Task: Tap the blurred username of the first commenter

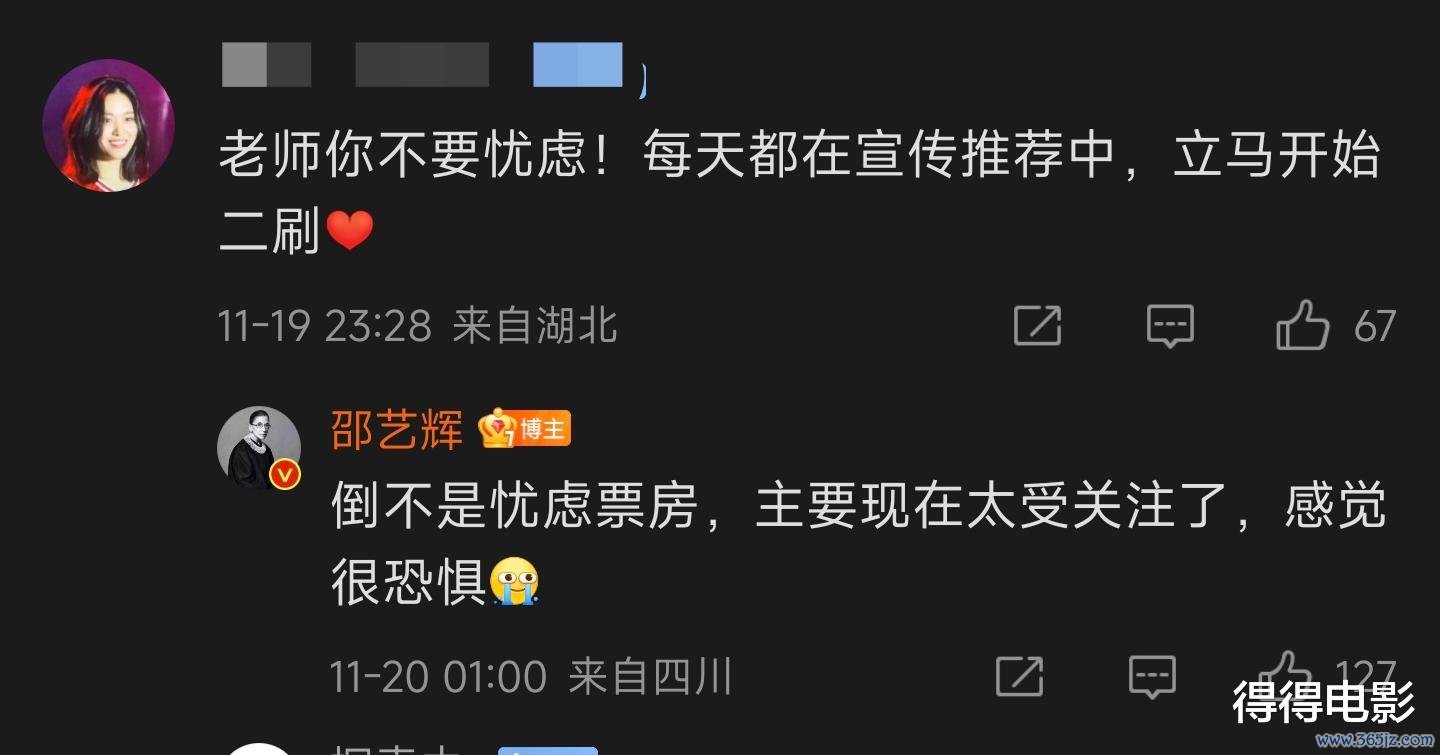Action: (x=355, y=65)
